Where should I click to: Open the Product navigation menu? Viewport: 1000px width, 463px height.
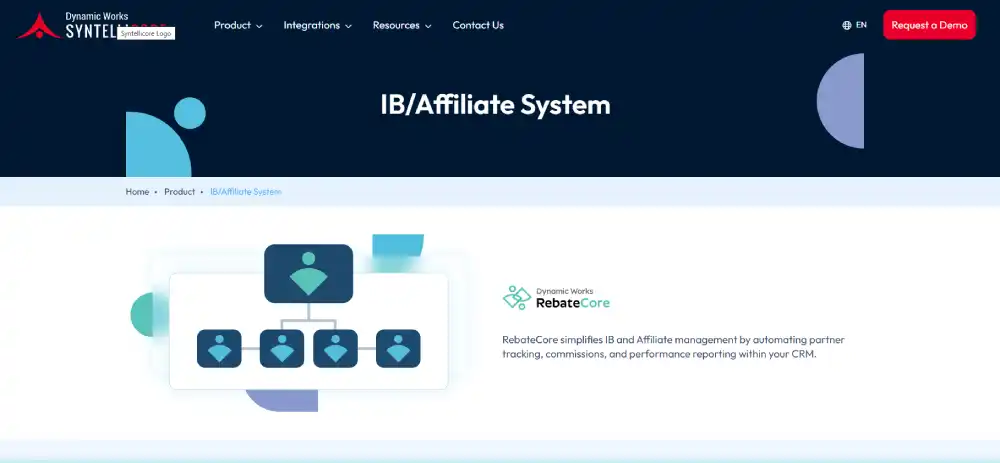point(238,26)
